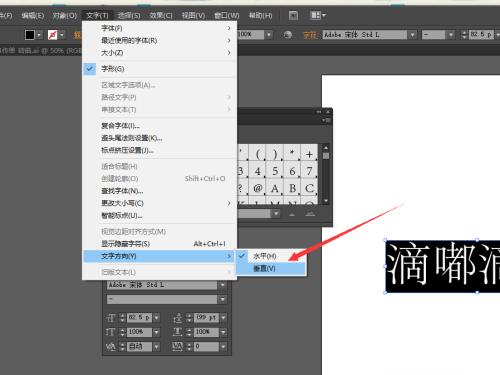Click the stroke none swatch
The image size is (500, 375).
pos(53,35)
